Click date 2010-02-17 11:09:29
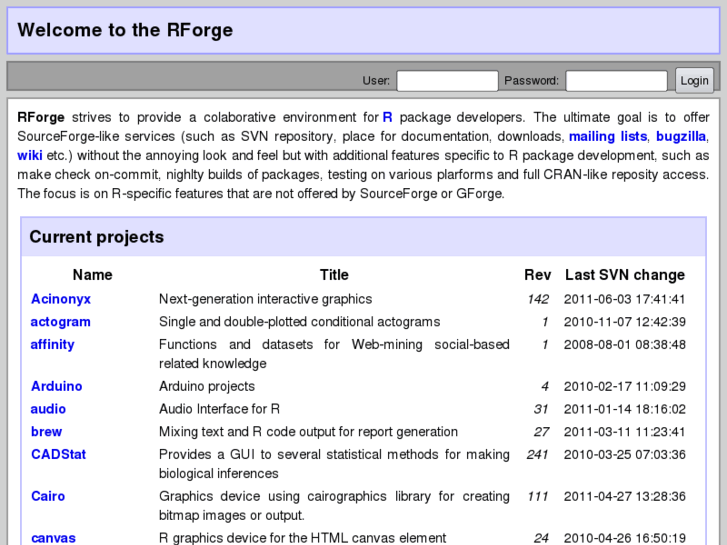 click(x=625, y=386)
